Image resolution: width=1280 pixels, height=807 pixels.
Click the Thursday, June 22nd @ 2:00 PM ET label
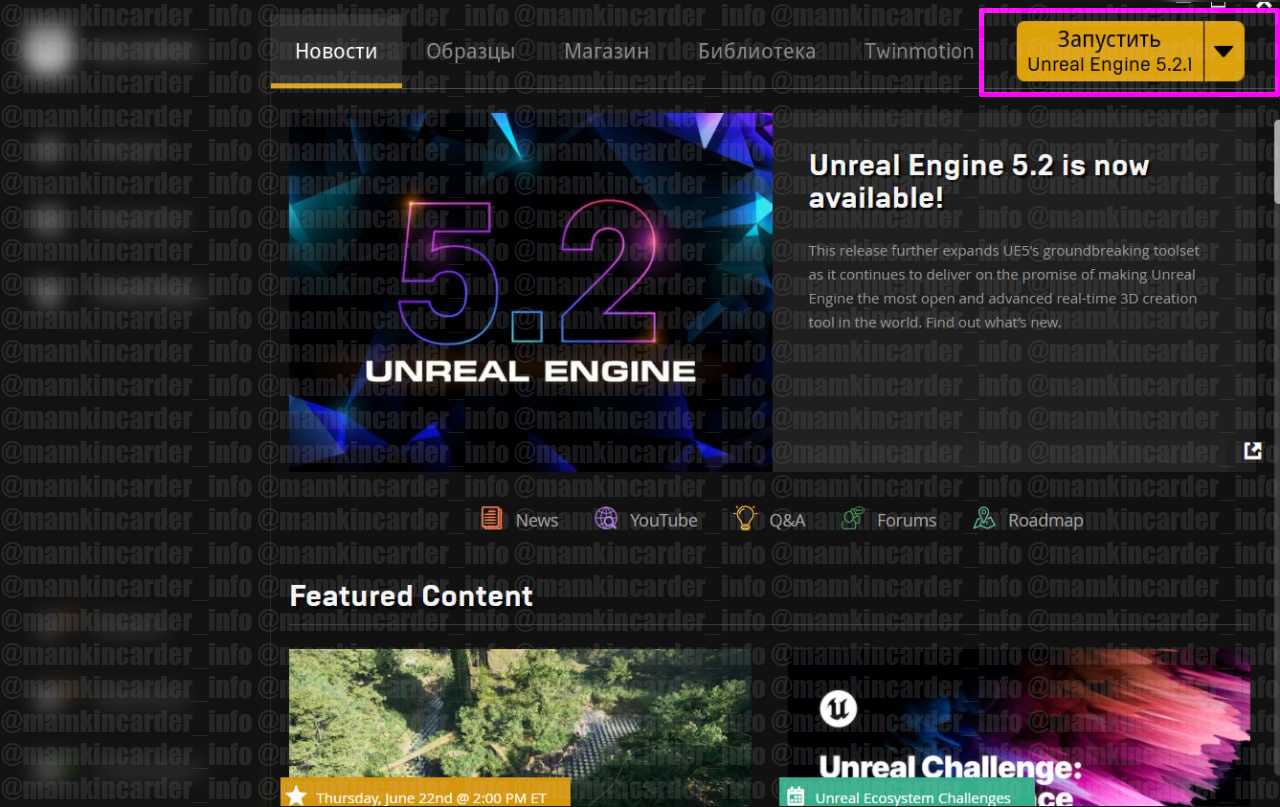tap(431, 798)
